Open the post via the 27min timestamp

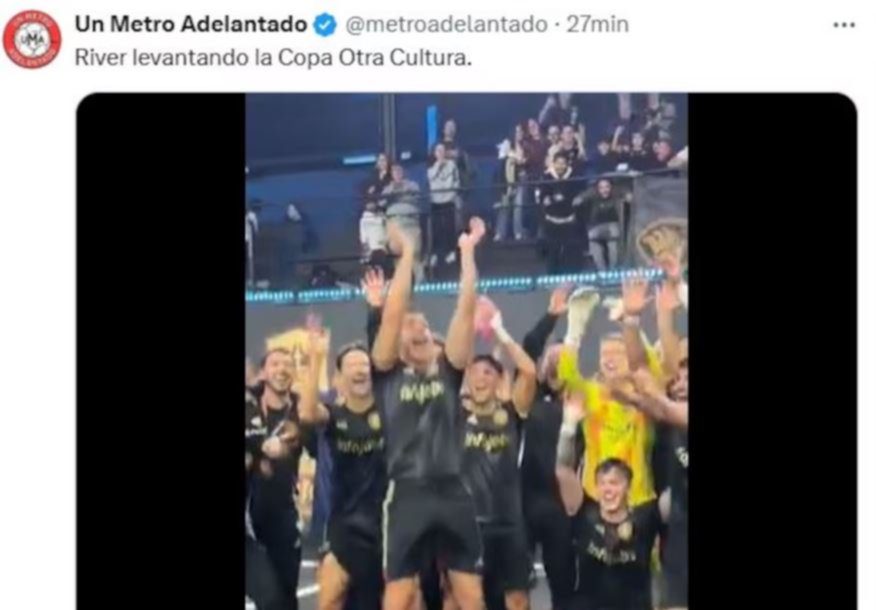pyautogui.click(x=598, y=25)
